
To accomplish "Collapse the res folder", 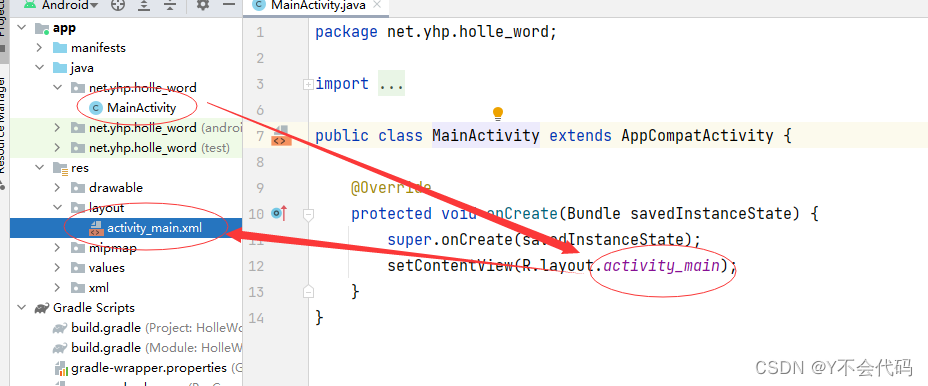I will tap(40, 168).
